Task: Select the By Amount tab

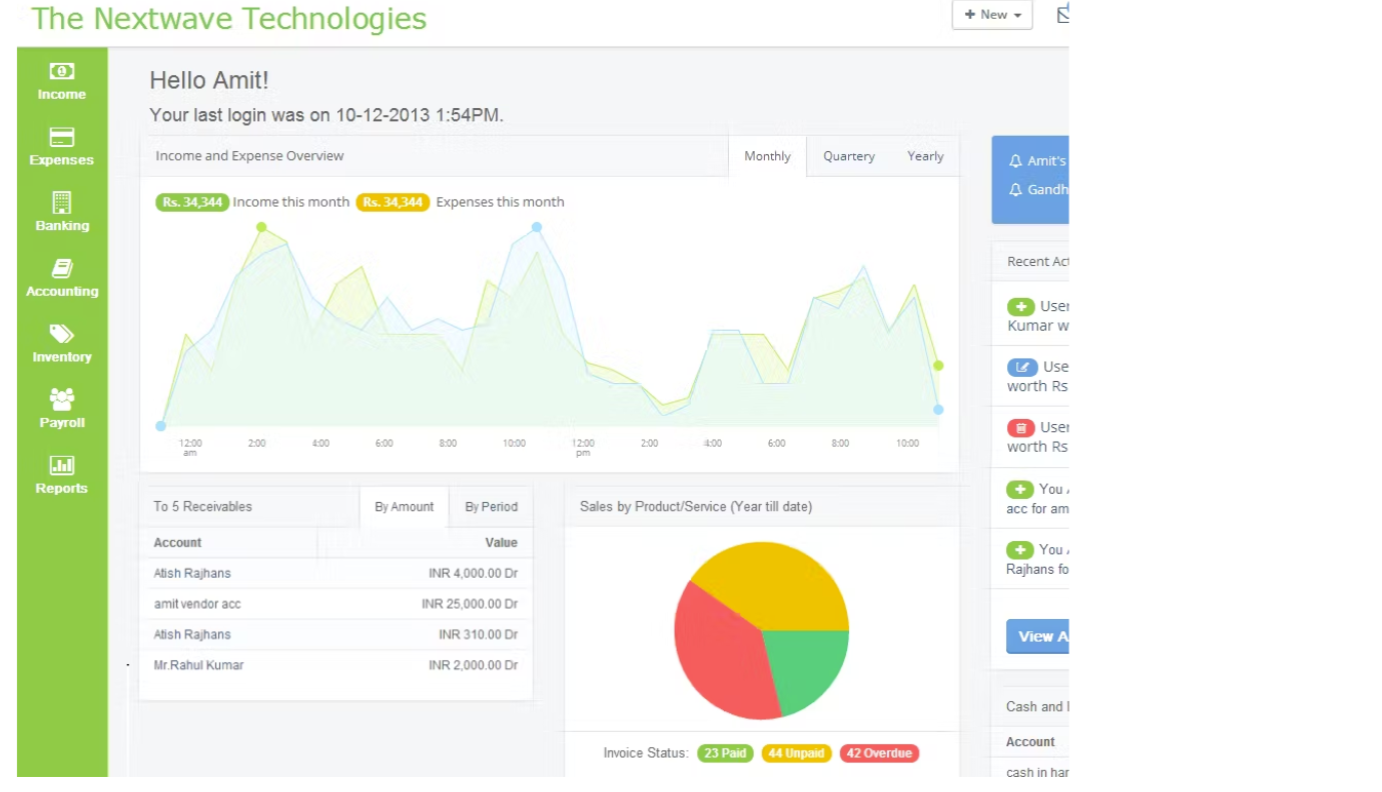Action: click(x=403, y=507)
